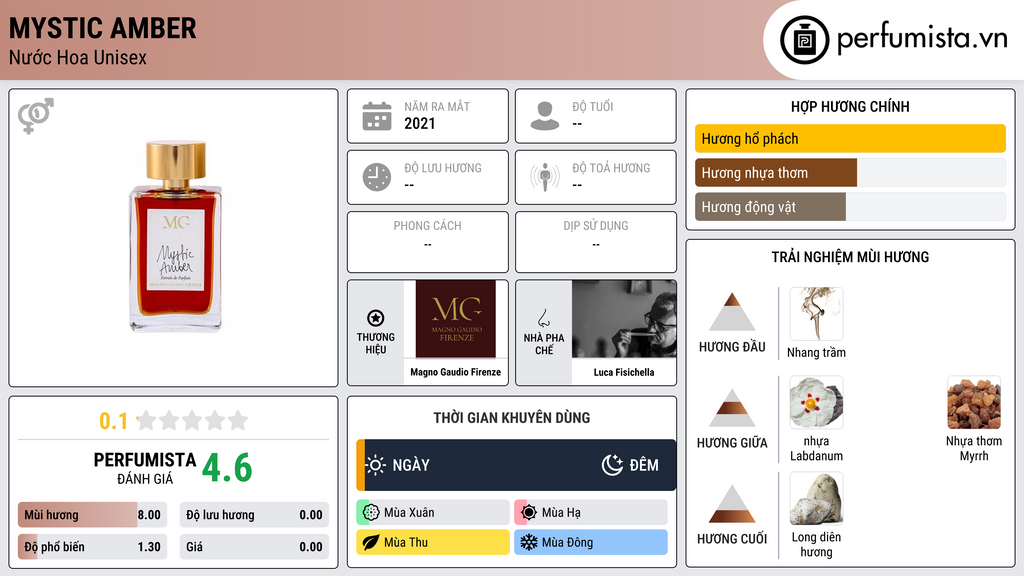Click the leaf icon for Mùa Thu
Viewport: 1024px width, 576px height.
click(x=371, y=542)
